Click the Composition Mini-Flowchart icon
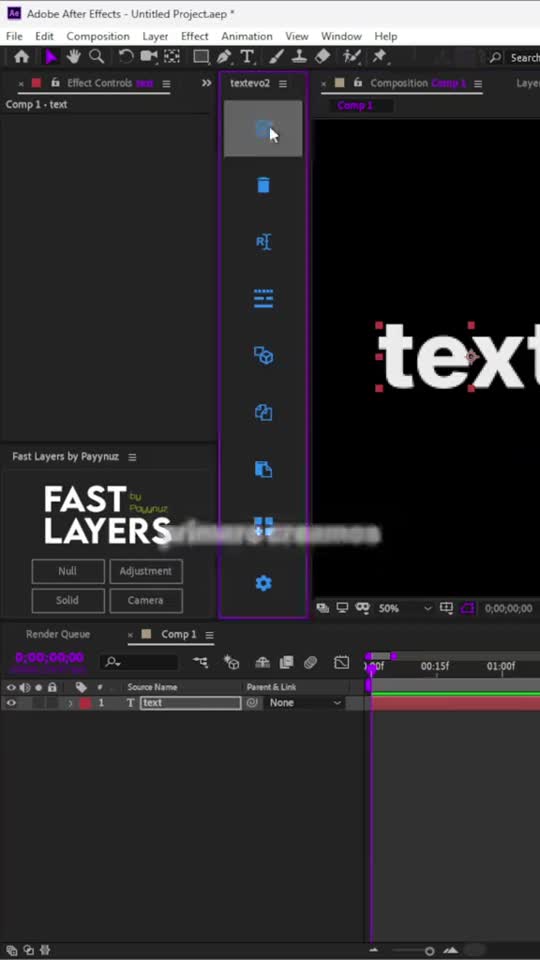540x960 pixels. pos(200,662)
